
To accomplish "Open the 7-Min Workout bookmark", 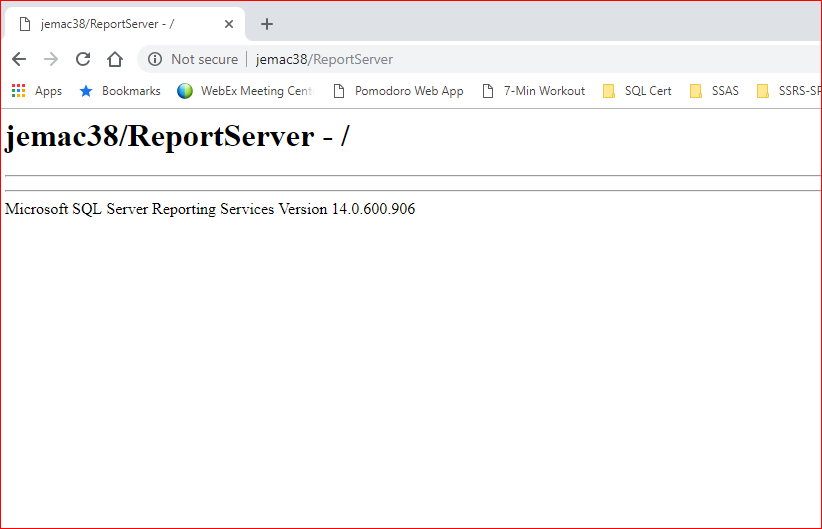I will [533, 91].
